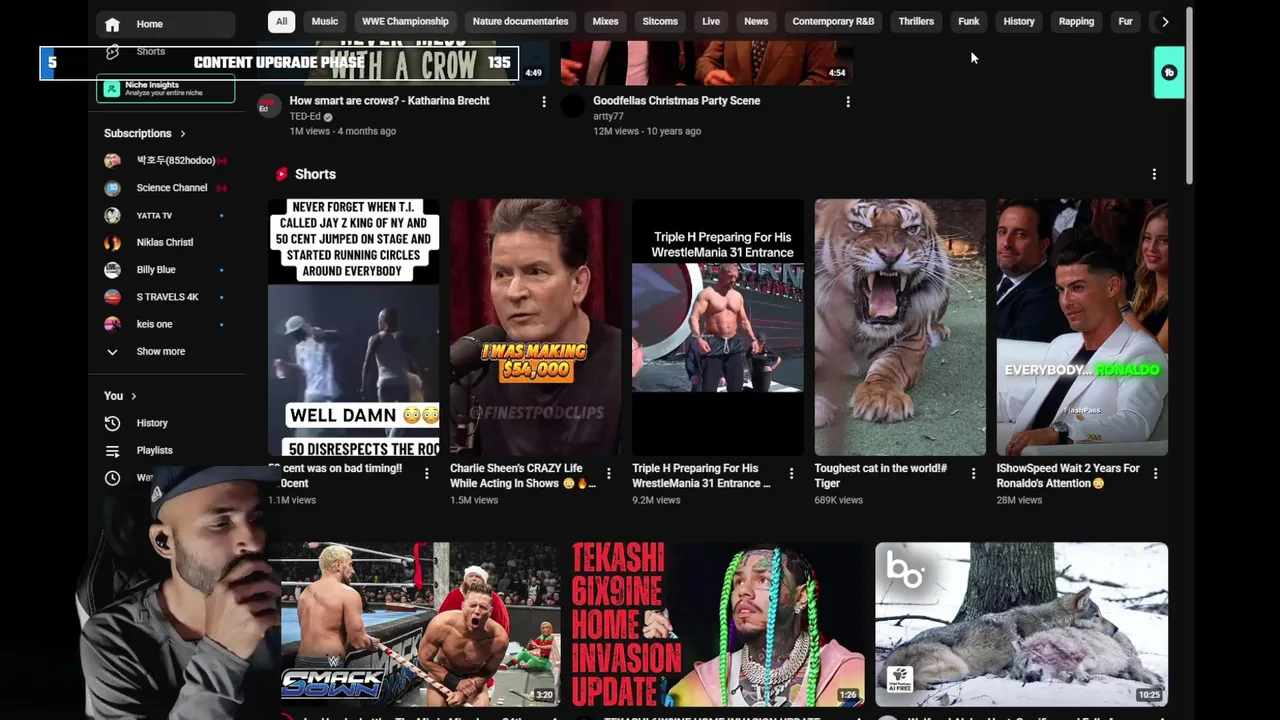The image size is (1280, 720).
Task: Select the Funk filter chip
Action: point(969,21)
